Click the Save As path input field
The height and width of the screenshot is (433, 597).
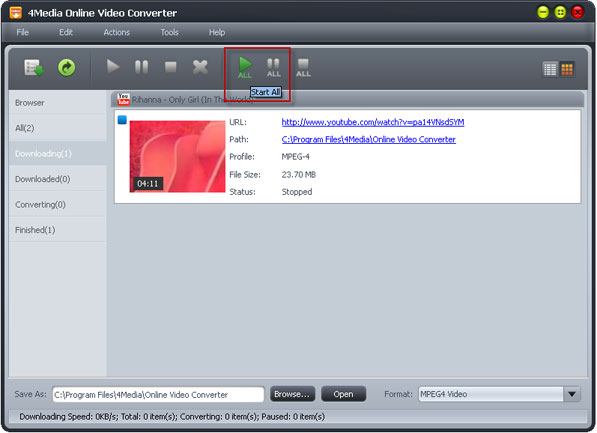pos(158,395)
